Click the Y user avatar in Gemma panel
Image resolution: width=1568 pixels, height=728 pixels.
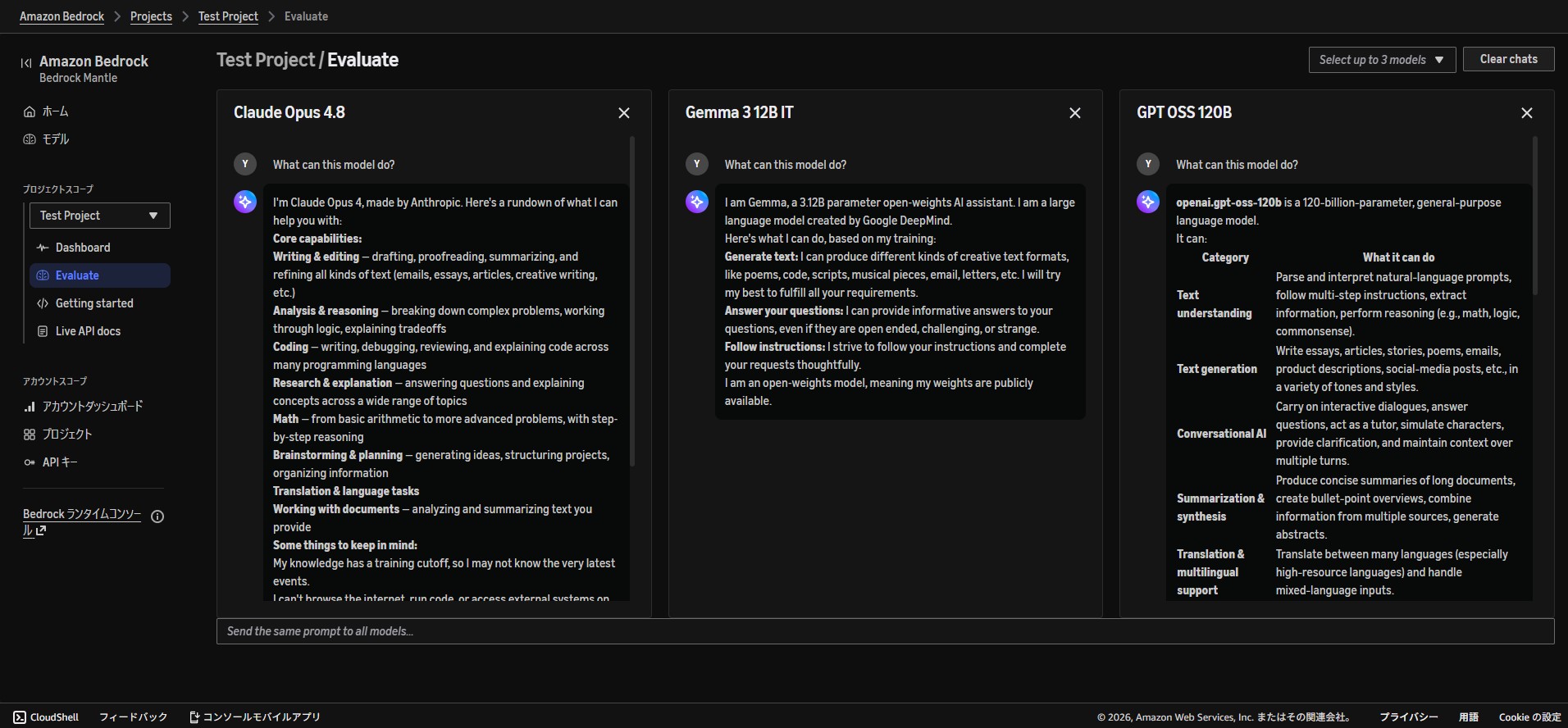click(697, 164)
